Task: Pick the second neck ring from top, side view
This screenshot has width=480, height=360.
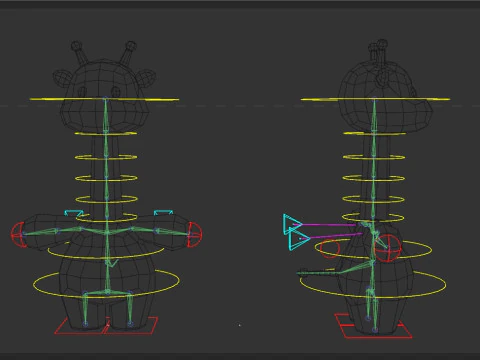Action: tap(374, 157)
